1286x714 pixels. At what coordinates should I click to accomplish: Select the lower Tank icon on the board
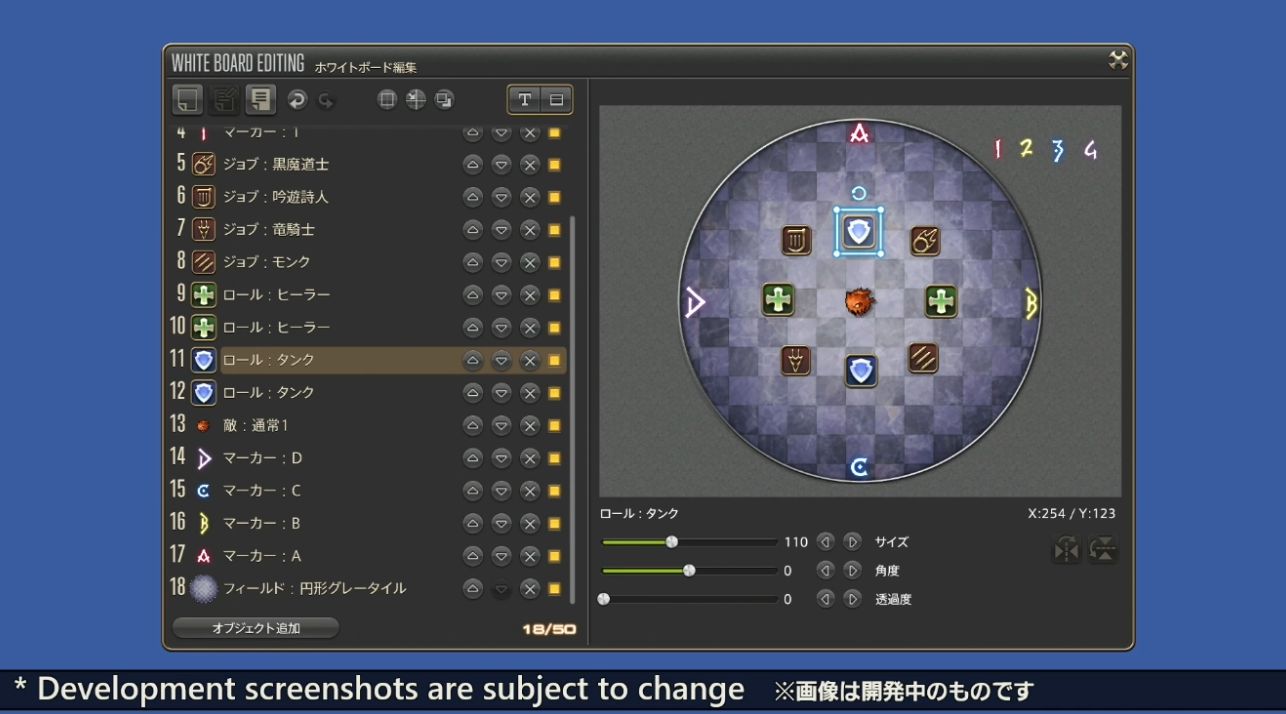tap(861, 371)
